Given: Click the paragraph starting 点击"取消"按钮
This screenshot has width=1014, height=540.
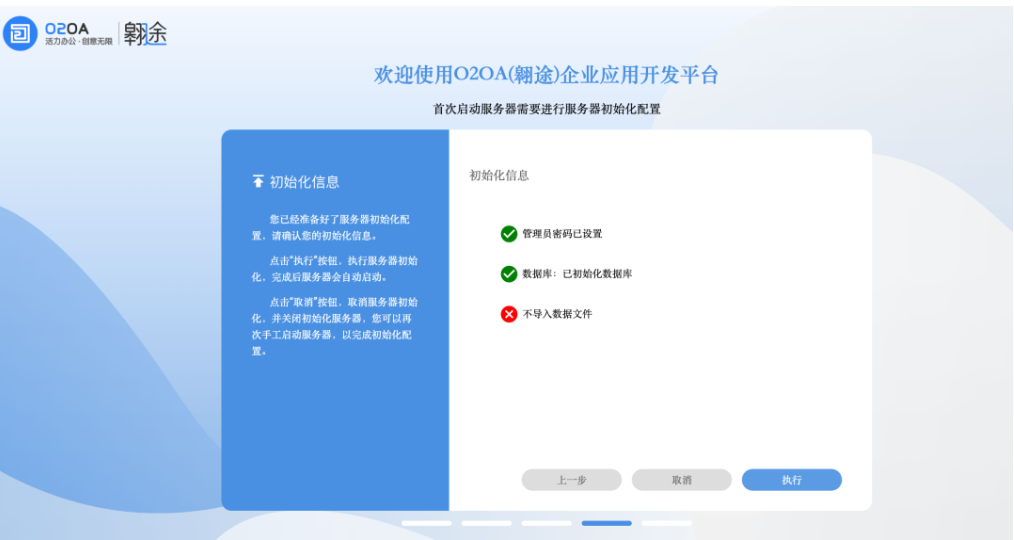Looking at the screenshot, I should [x=334, y=326].
